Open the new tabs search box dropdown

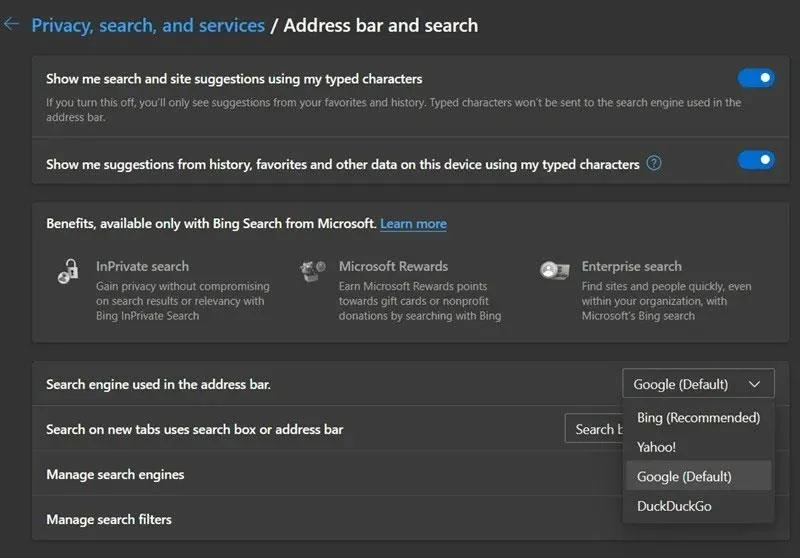[x=594, y=429]
